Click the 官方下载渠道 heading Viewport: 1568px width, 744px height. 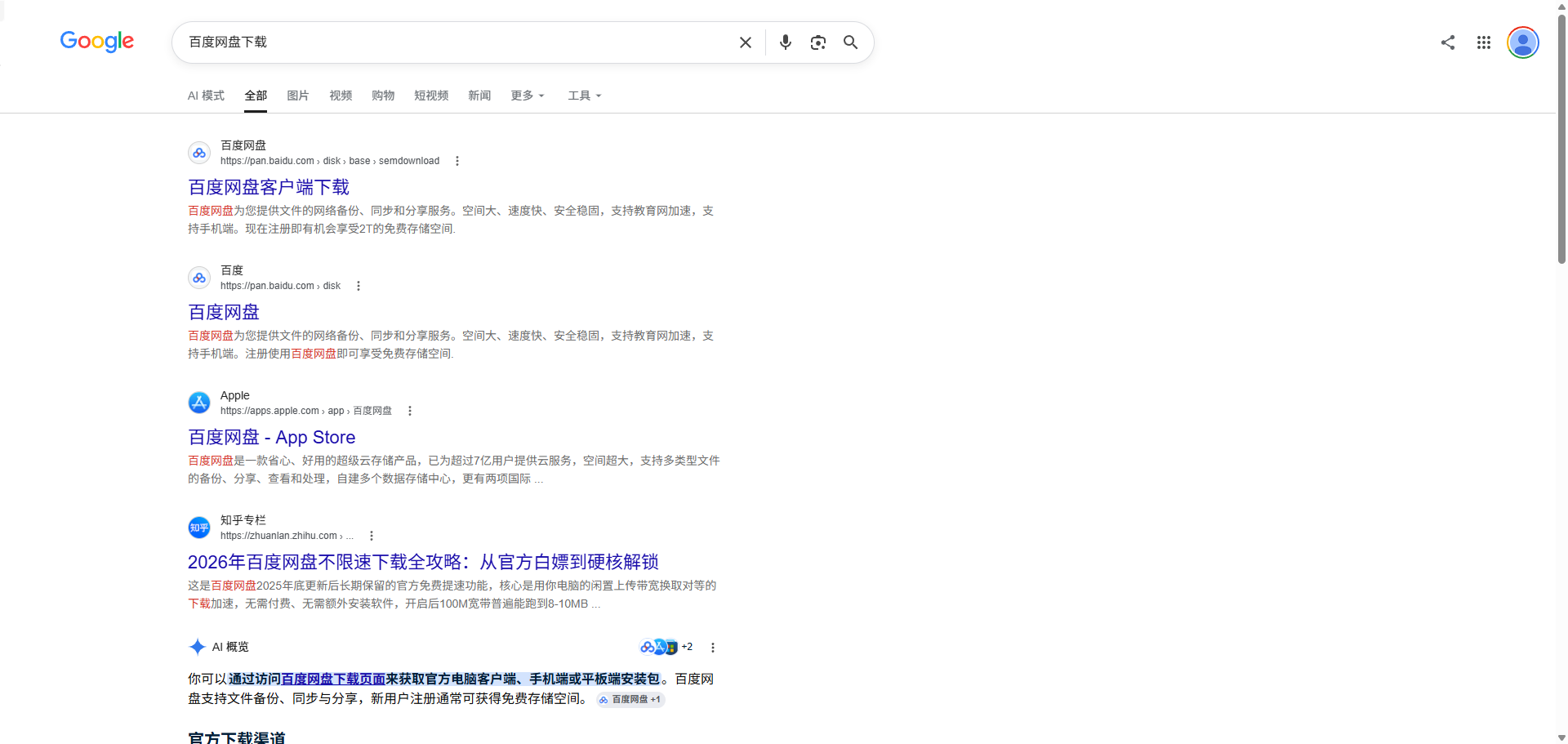click(x=237, y=737)
